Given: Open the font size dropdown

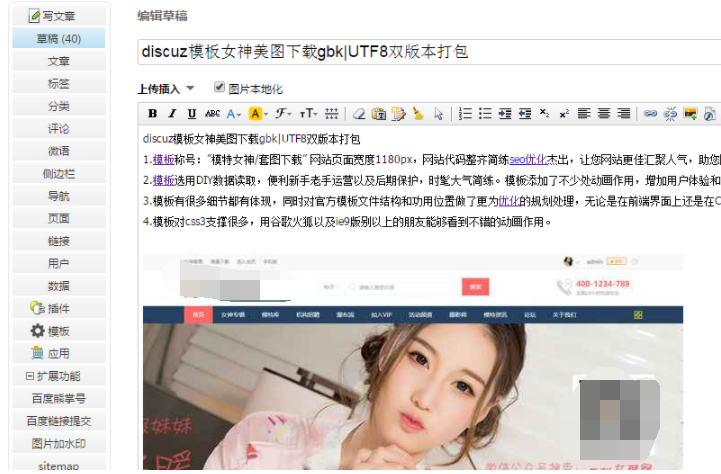Looking at the screenshot, I should click(308, 114).
